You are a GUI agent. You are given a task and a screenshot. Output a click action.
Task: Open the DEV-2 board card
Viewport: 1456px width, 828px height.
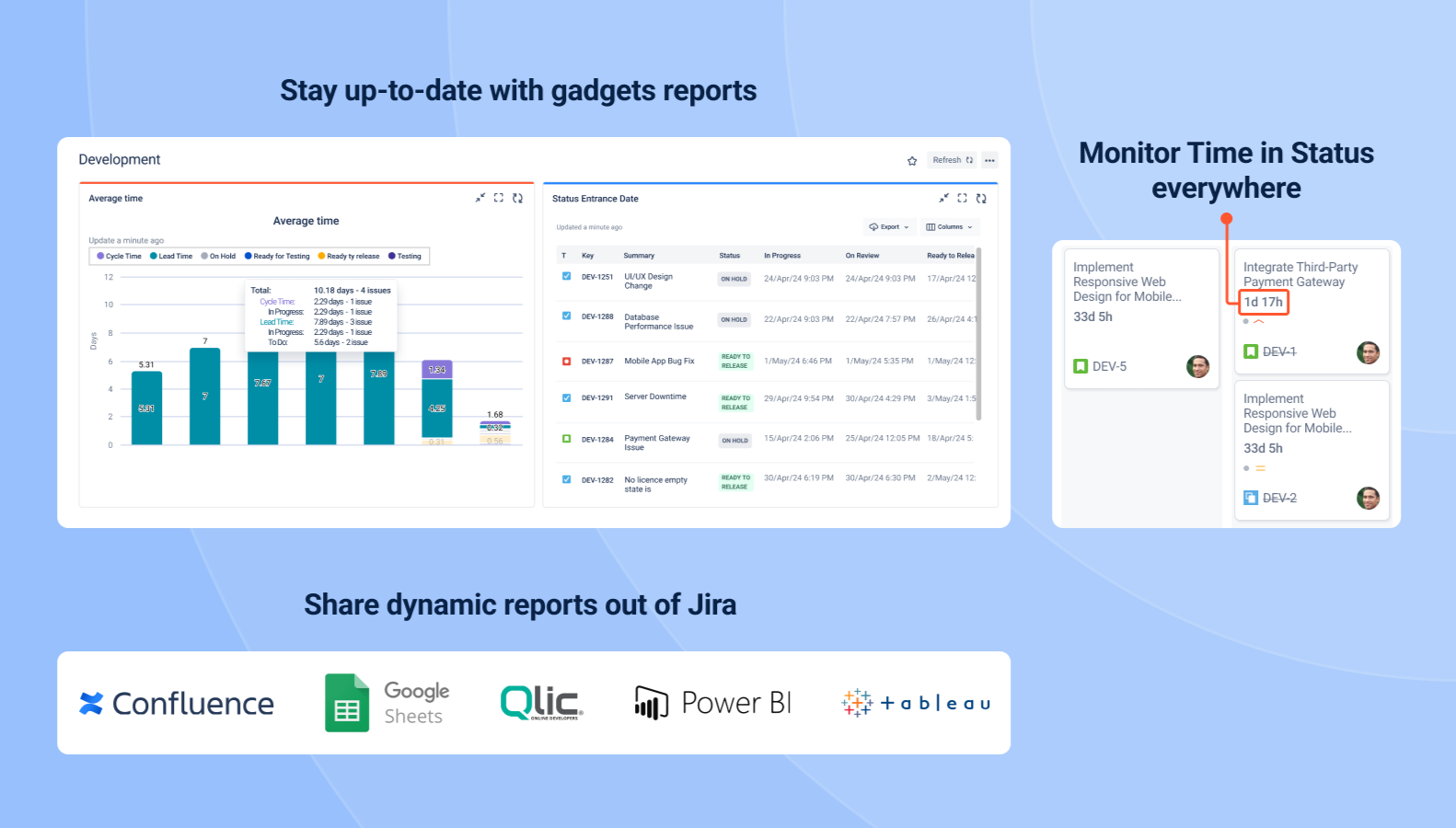[x=1312, y=451]
